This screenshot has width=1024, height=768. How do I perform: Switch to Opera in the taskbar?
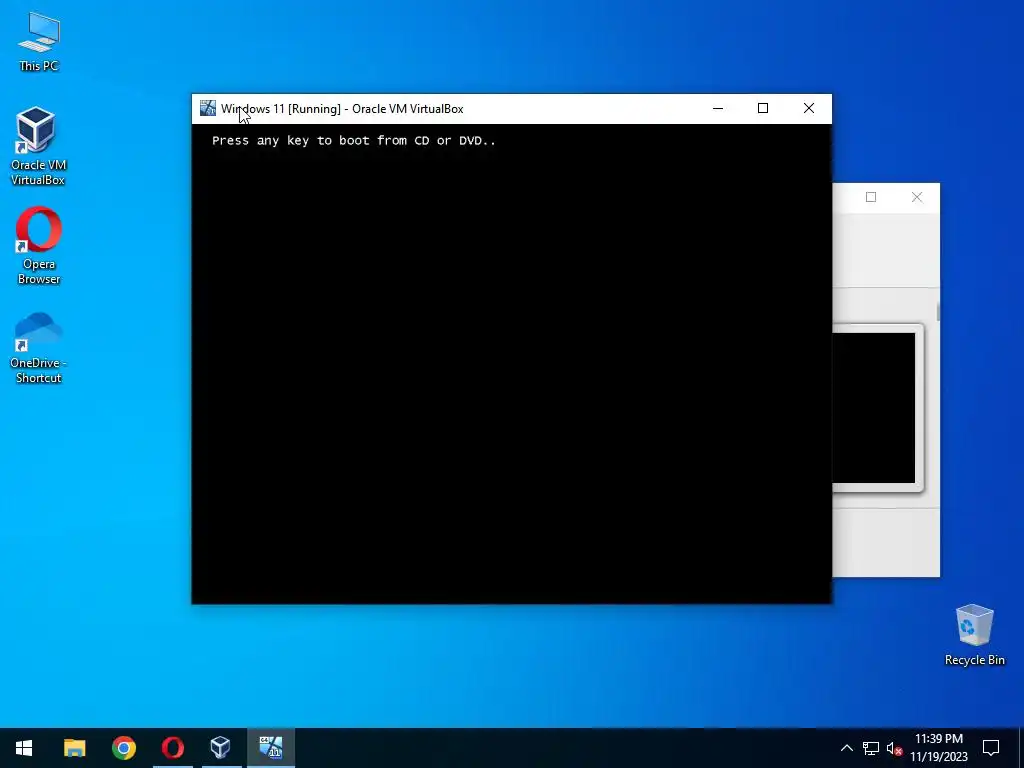(172, 748)
